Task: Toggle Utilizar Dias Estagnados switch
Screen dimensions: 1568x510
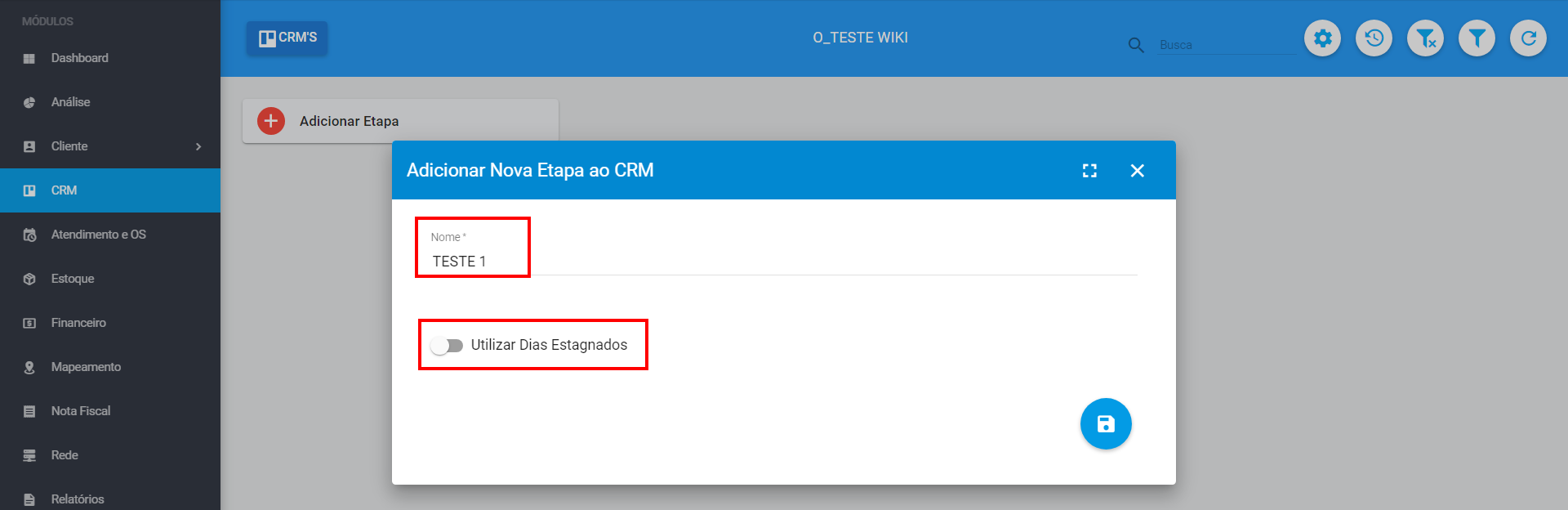Action: tap(447, 346)
